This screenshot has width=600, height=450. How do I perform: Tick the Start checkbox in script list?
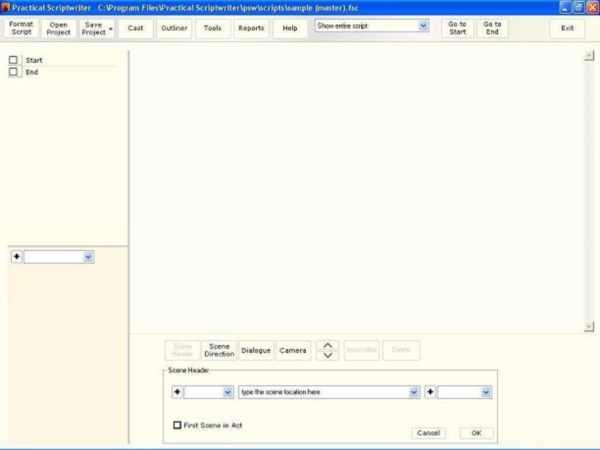14,60
